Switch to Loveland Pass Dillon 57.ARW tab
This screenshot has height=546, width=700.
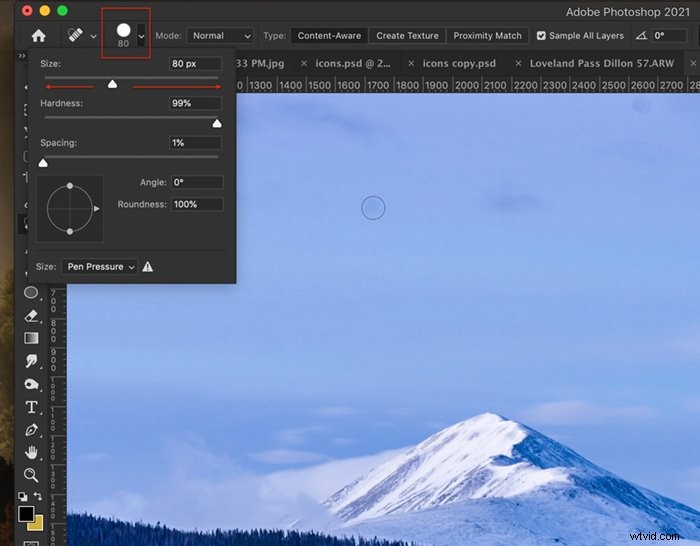tap(602, 63)
